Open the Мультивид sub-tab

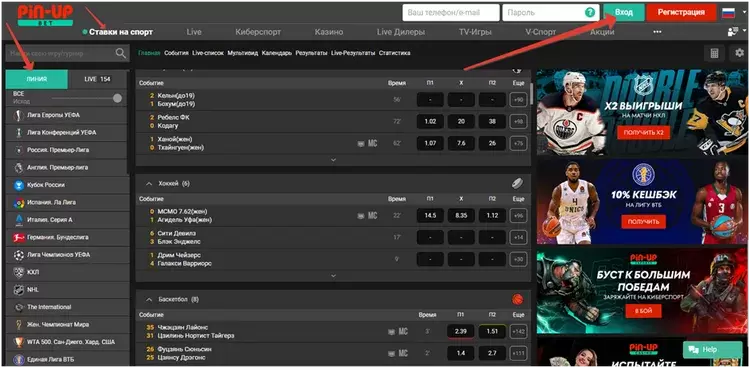[243, 53]
